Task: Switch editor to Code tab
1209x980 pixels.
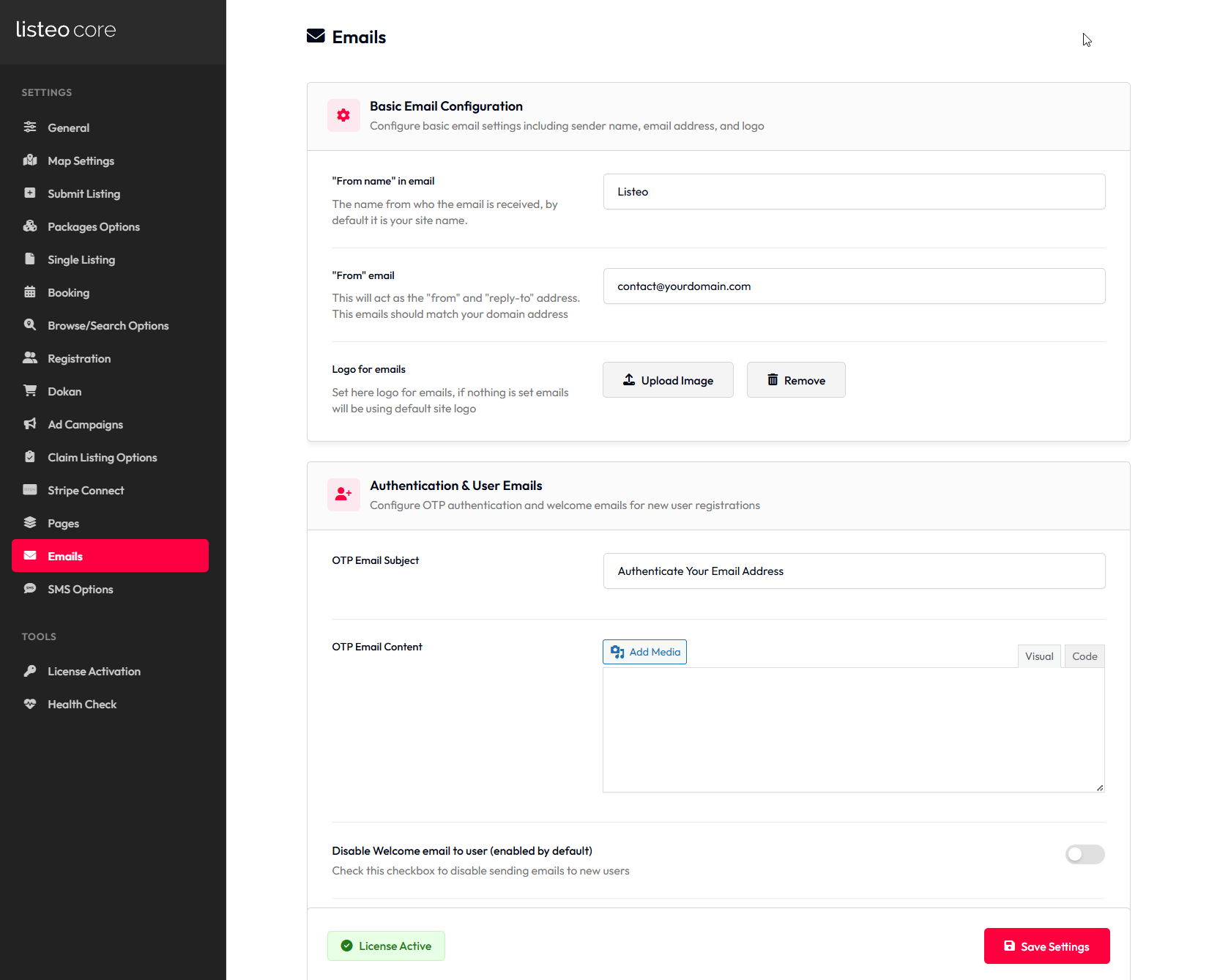Action: coord(1084,656)
